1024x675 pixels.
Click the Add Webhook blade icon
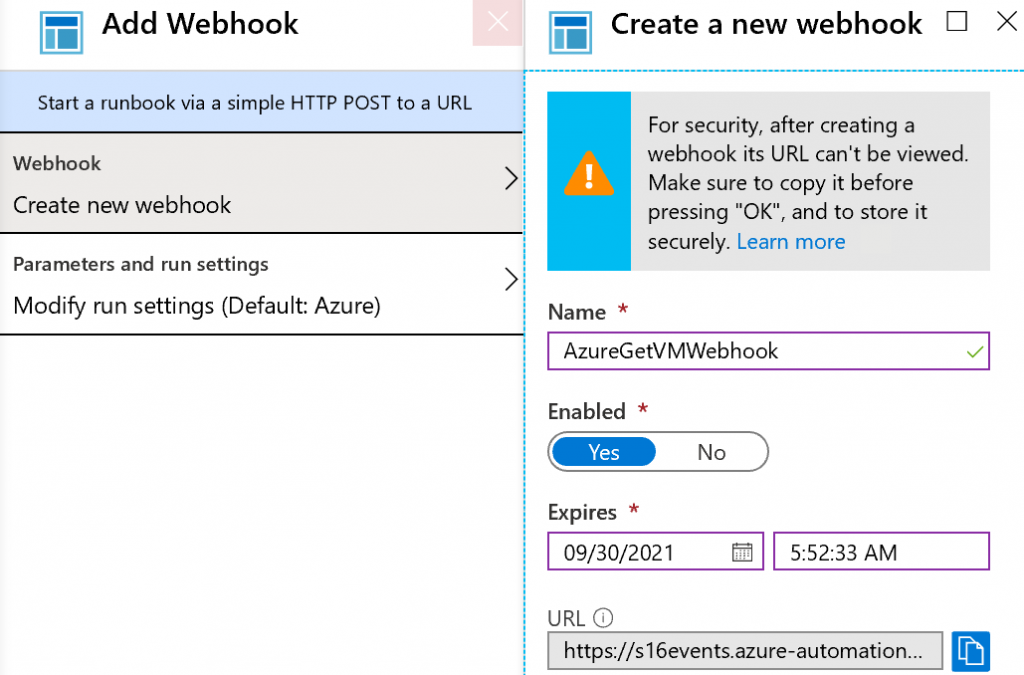(62, 31)
